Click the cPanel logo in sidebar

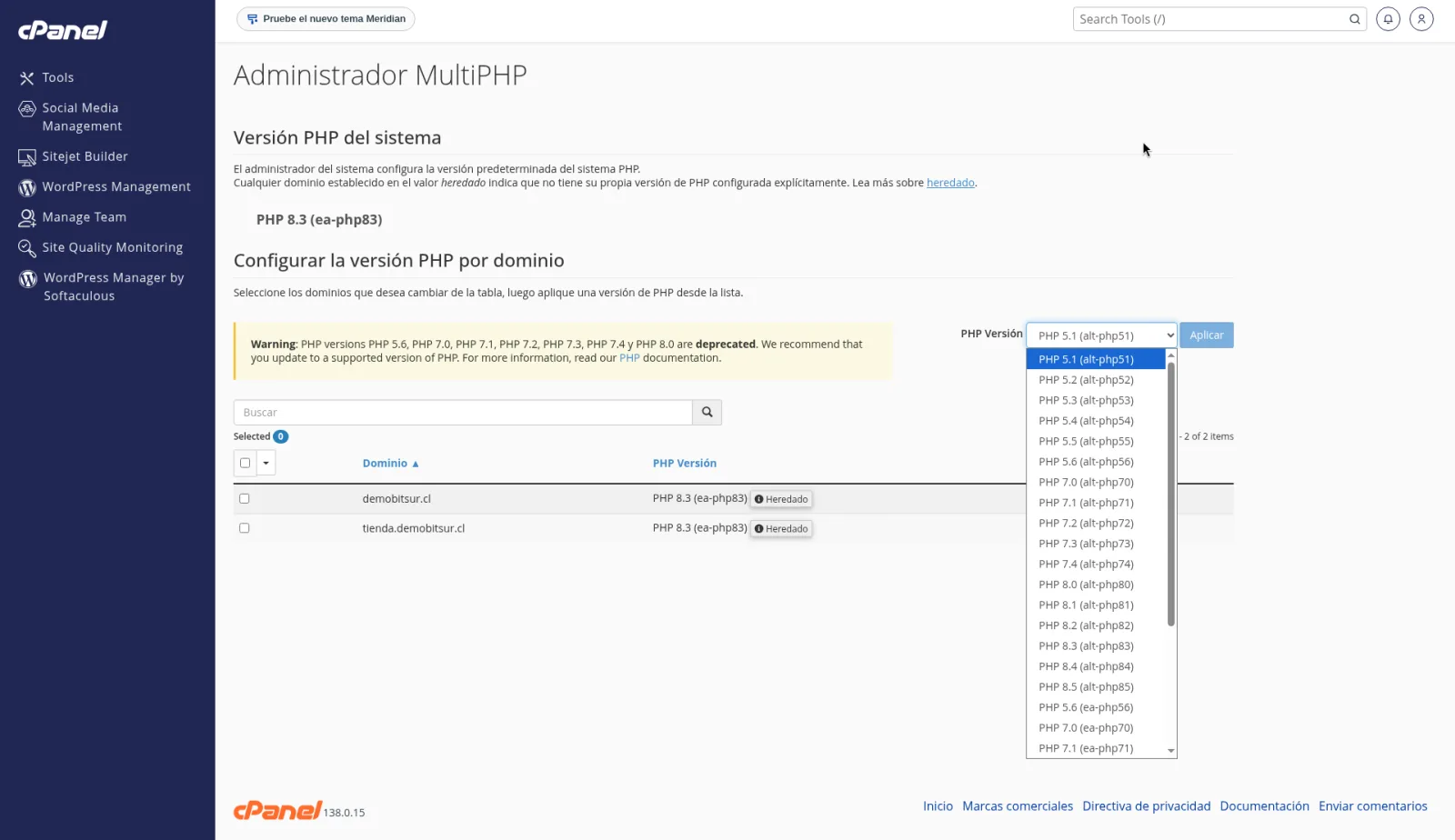click(63, 30)
